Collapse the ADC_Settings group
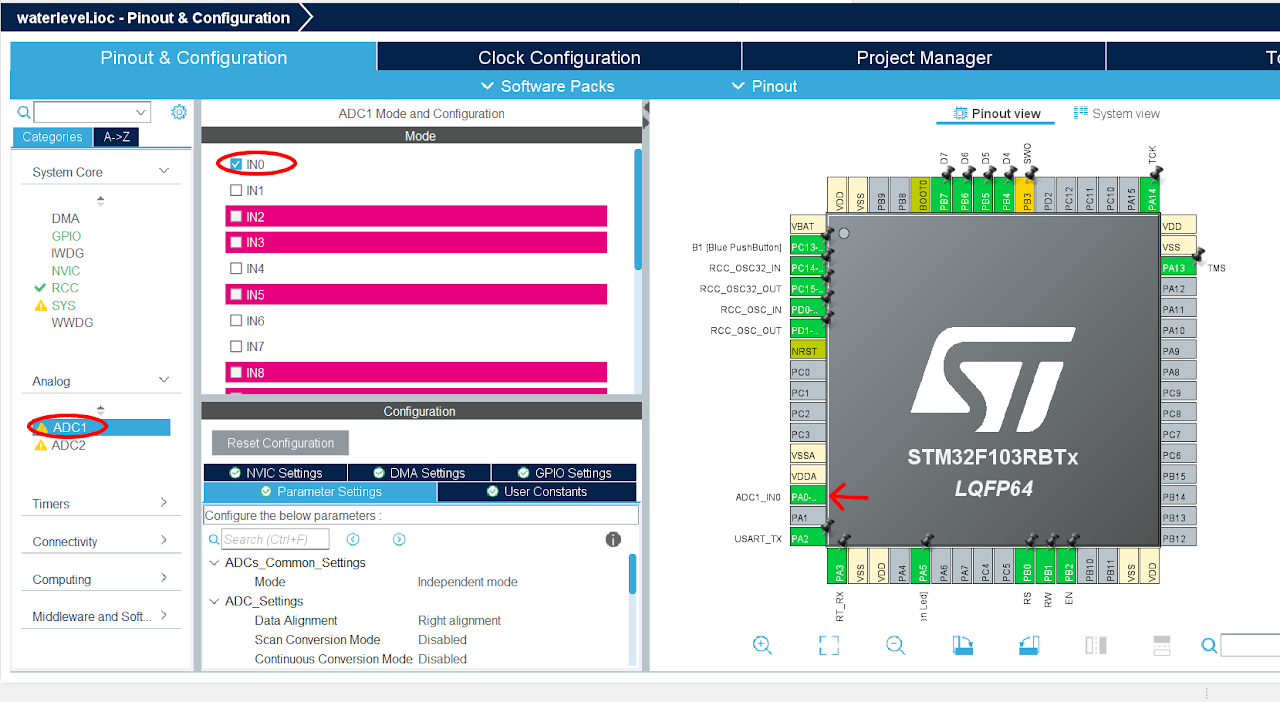 pos(214,601)
